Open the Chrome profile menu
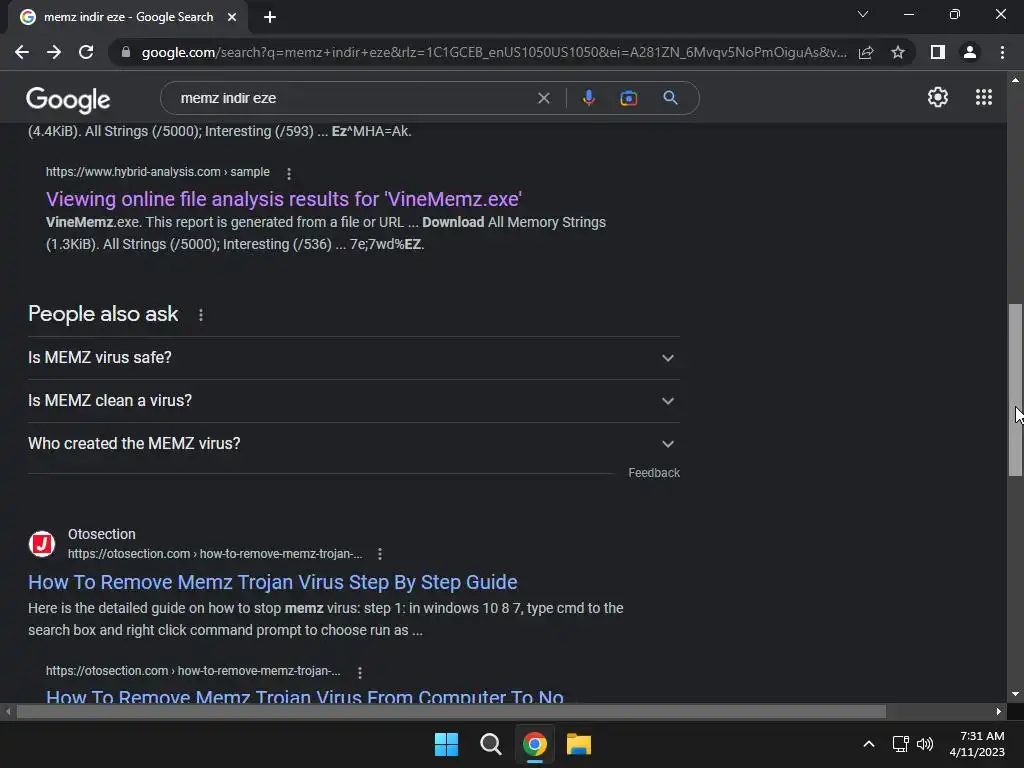The height and width of the screenshot is (768, 1024). (970, 52)
